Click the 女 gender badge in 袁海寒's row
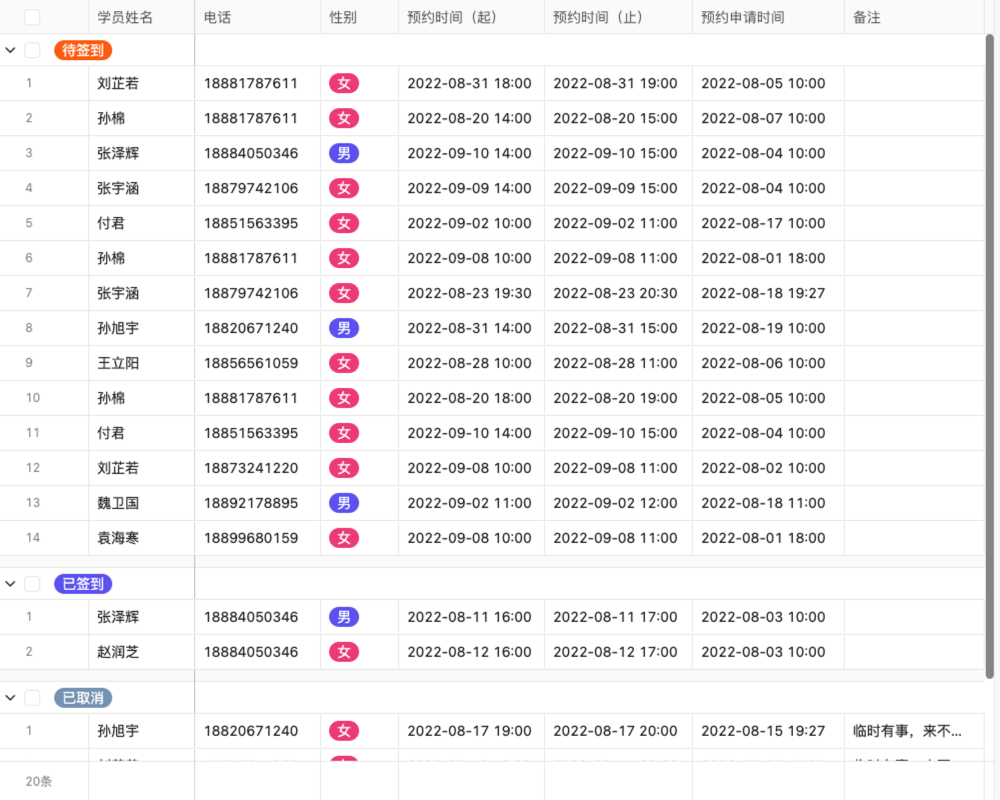Screen dimensions: 1000x800 (x=344, y=538)
